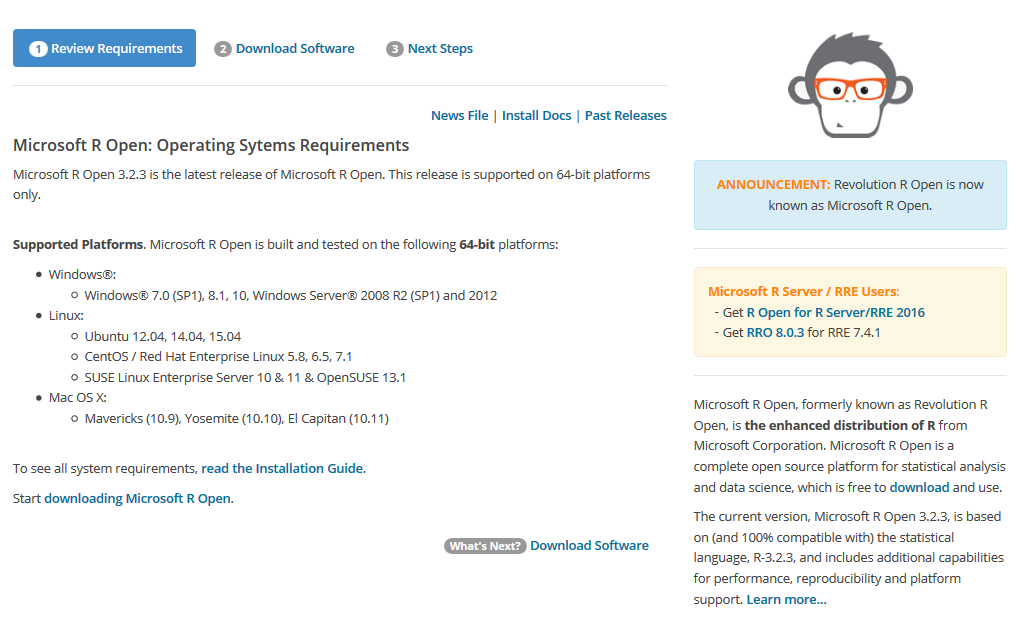Click the "download" link in the sidebar paragraph
This screenshot has height=618, width=1022.
pyautogui.click(x=919, y=487)
